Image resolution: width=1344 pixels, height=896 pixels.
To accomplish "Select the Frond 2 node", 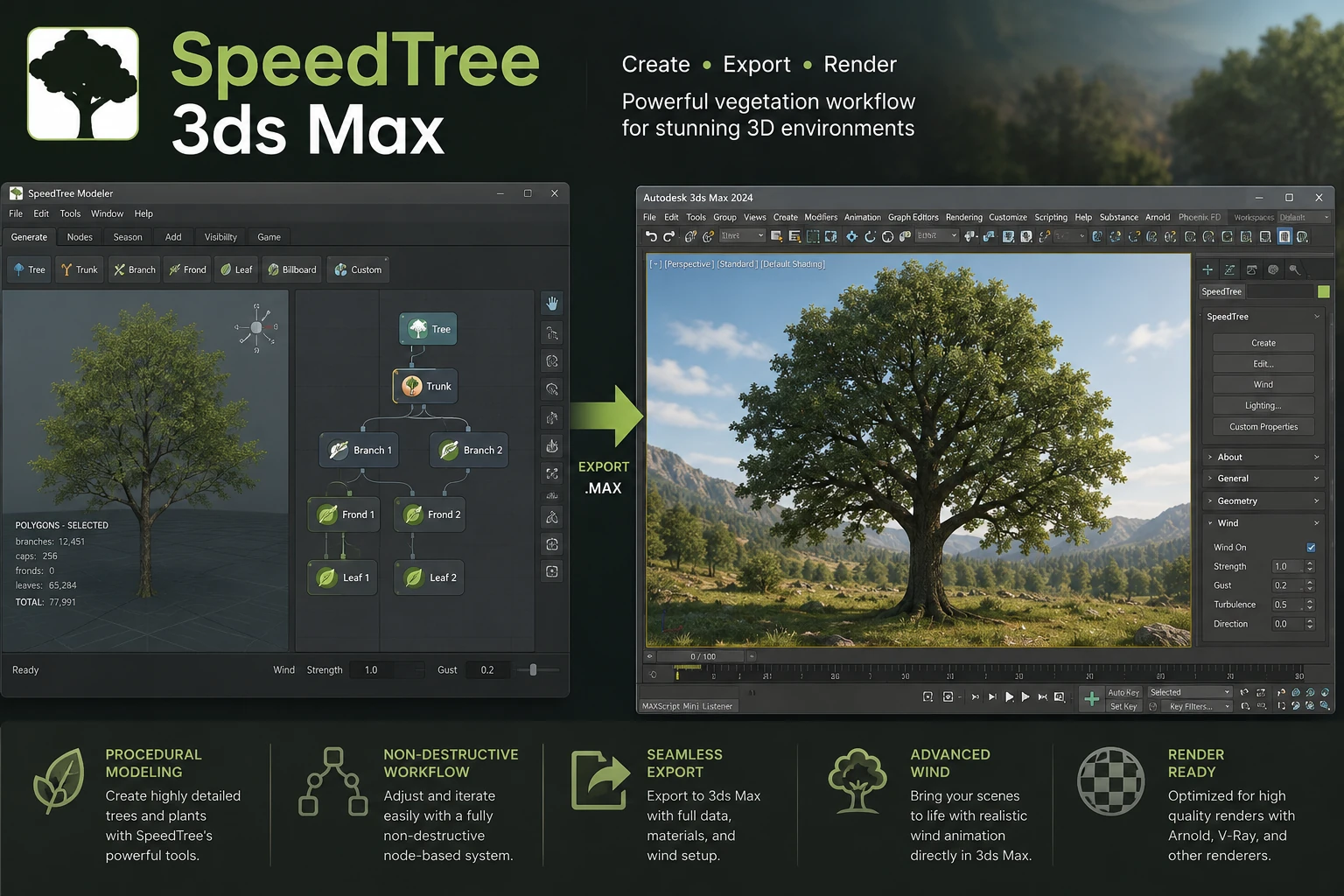I will [x=430, y=514].
